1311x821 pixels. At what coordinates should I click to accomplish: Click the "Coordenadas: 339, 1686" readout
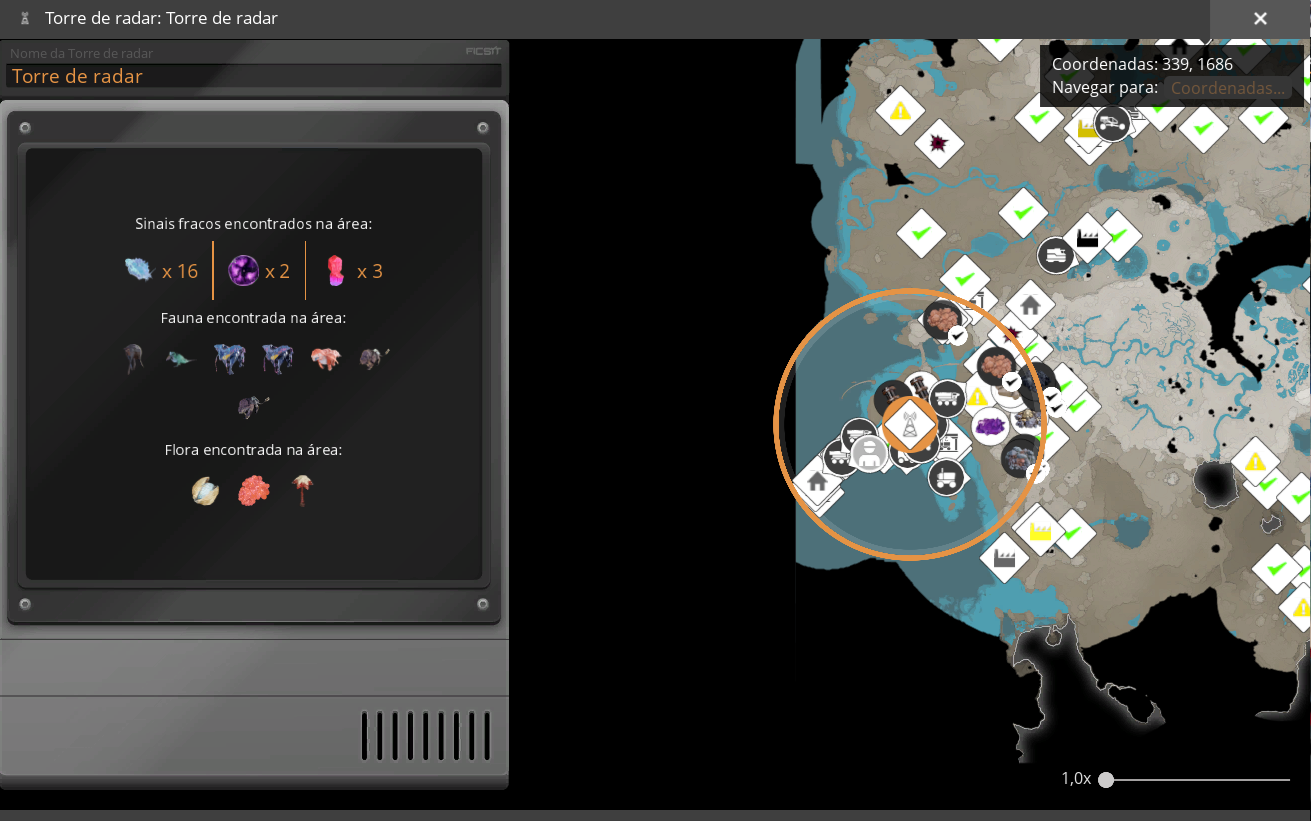(1142, 64)
